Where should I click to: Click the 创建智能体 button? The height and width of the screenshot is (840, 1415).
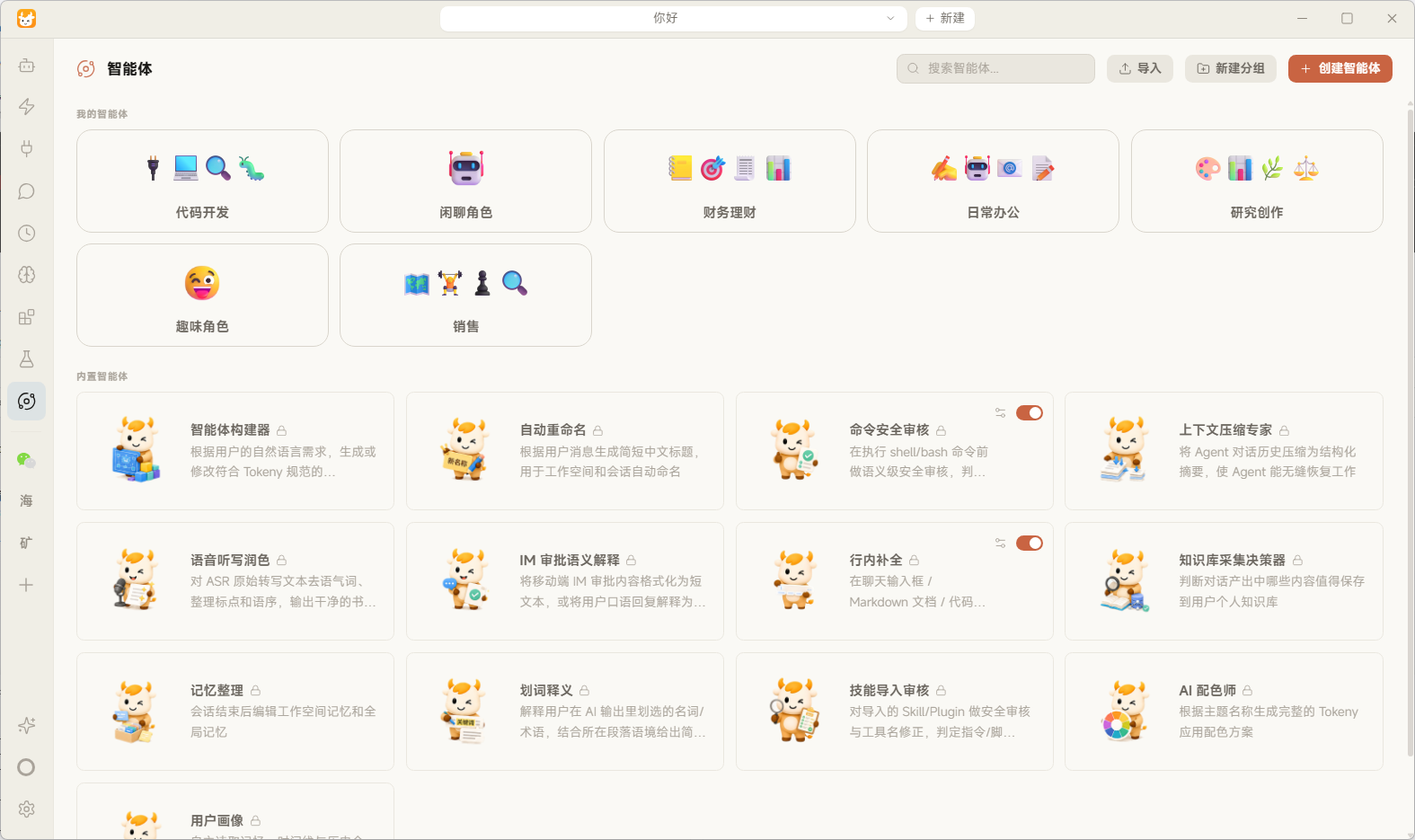[1340, 68]
